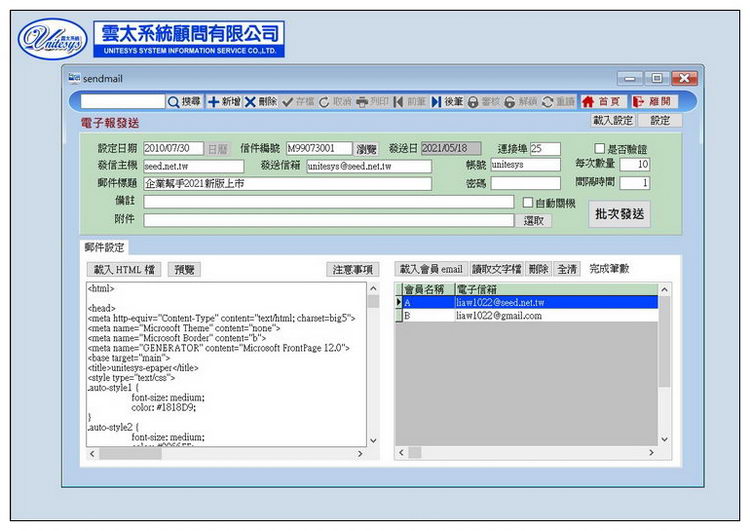Click the 郵件標題 subject input field
Image resolution: width=750 pixels, height=531 pixels.
(x=287, y=184)
